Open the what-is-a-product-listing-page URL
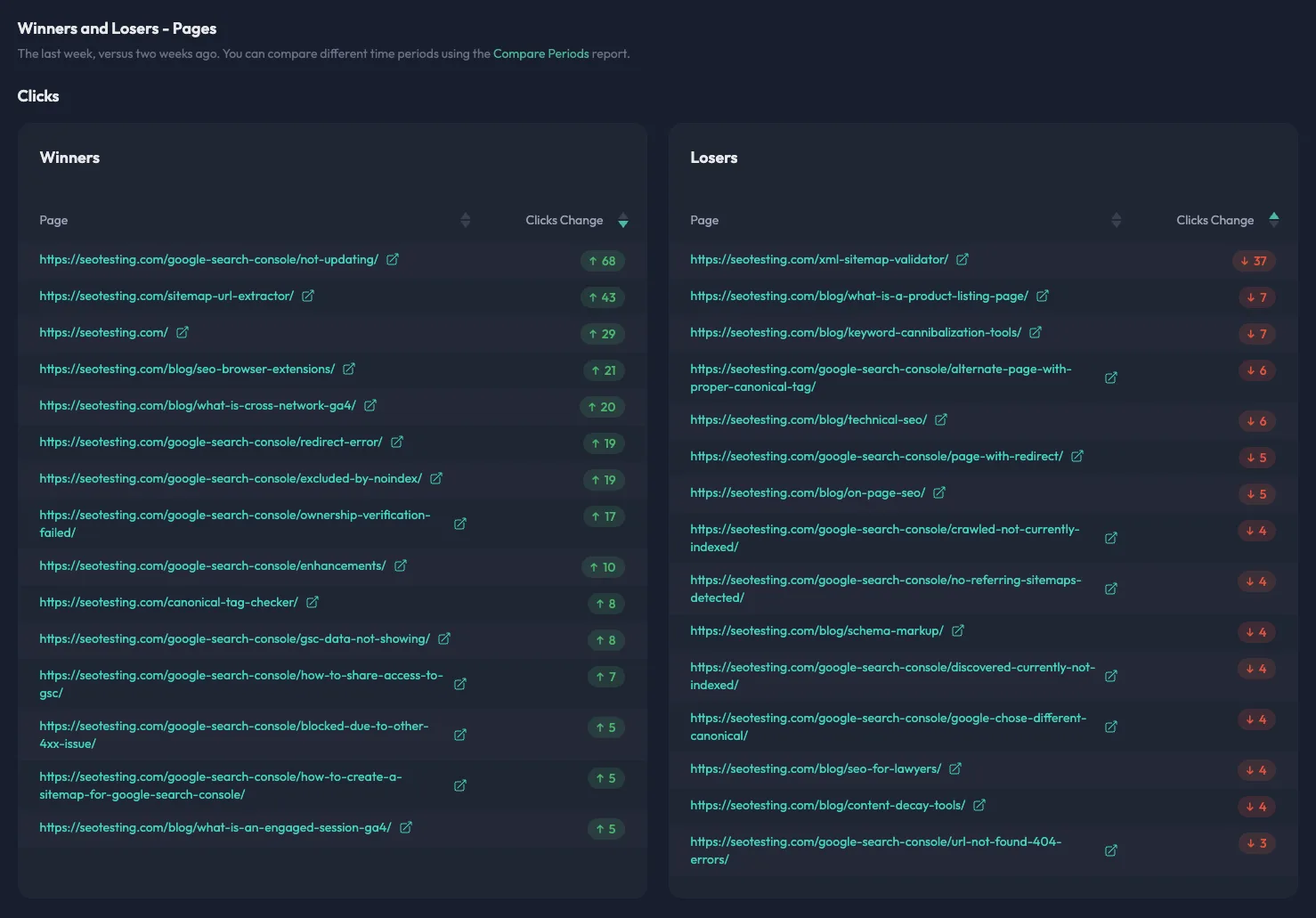This screenshot has height=918, width=1316. [858, 297]
